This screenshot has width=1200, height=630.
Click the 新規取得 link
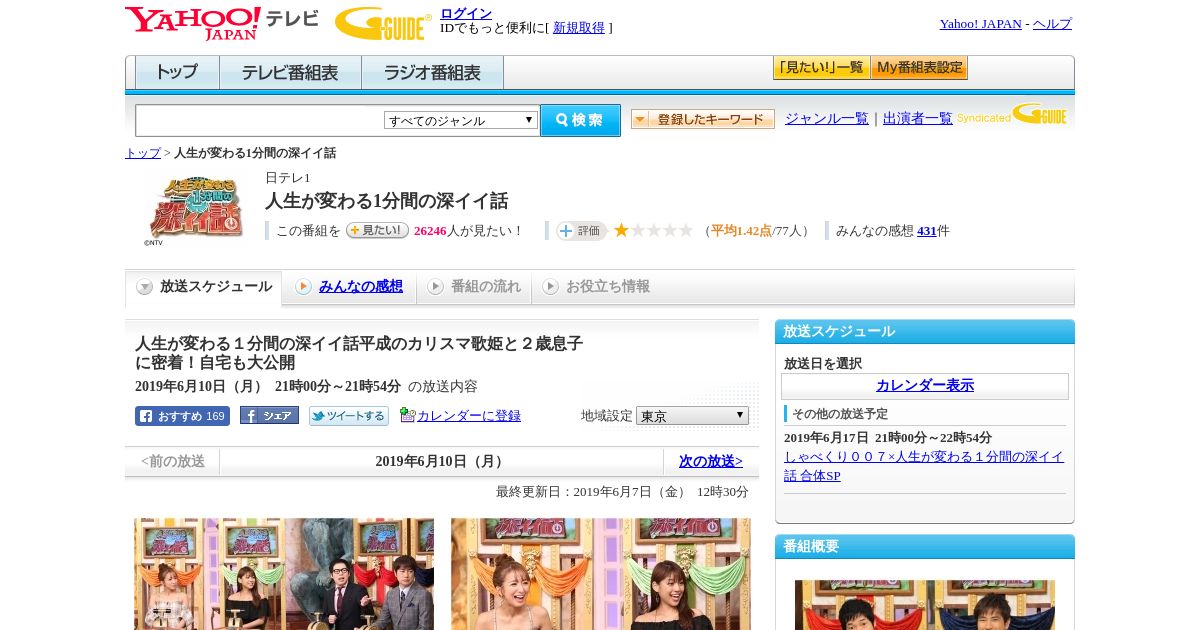[579, 28]
